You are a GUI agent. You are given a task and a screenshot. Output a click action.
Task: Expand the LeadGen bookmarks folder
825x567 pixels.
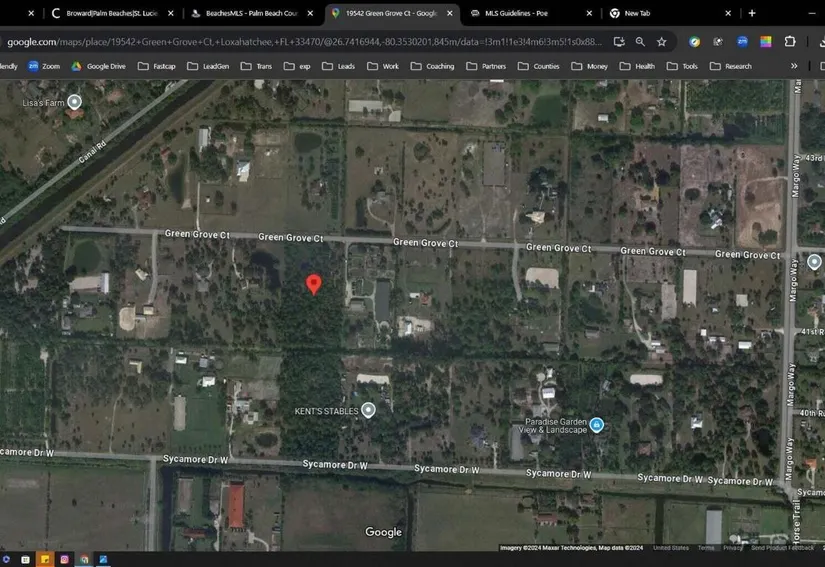[x=207, y=66]
